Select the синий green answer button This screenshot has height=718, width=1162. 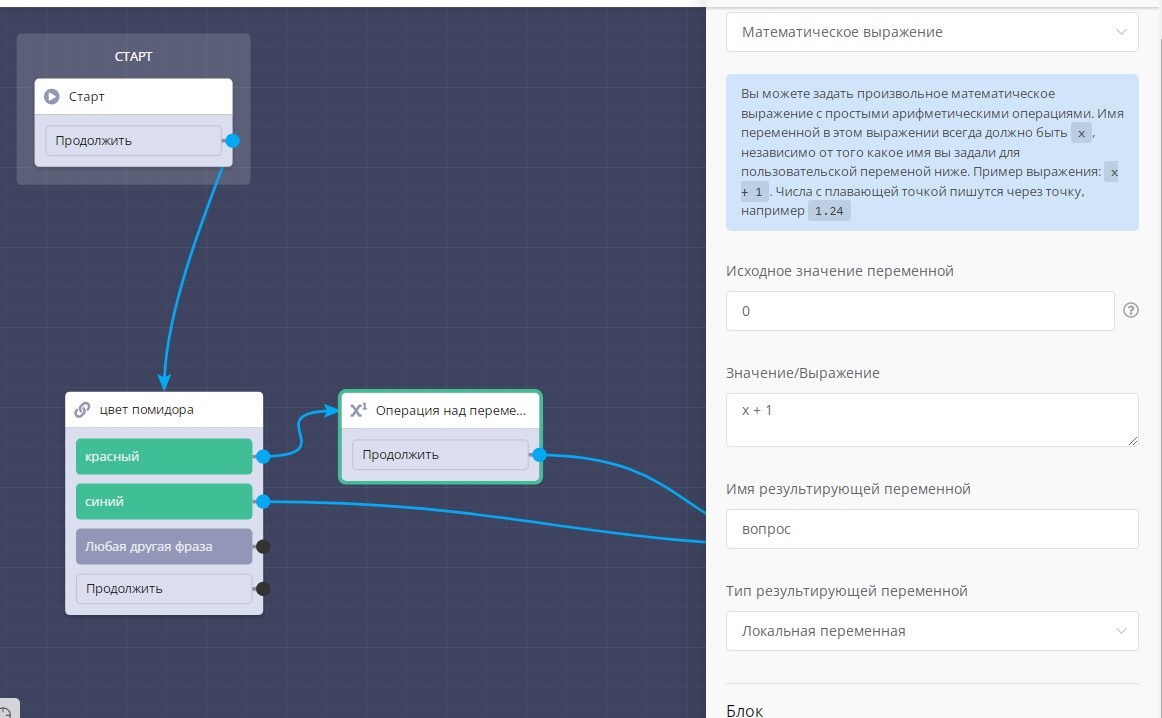coord(164,501)
